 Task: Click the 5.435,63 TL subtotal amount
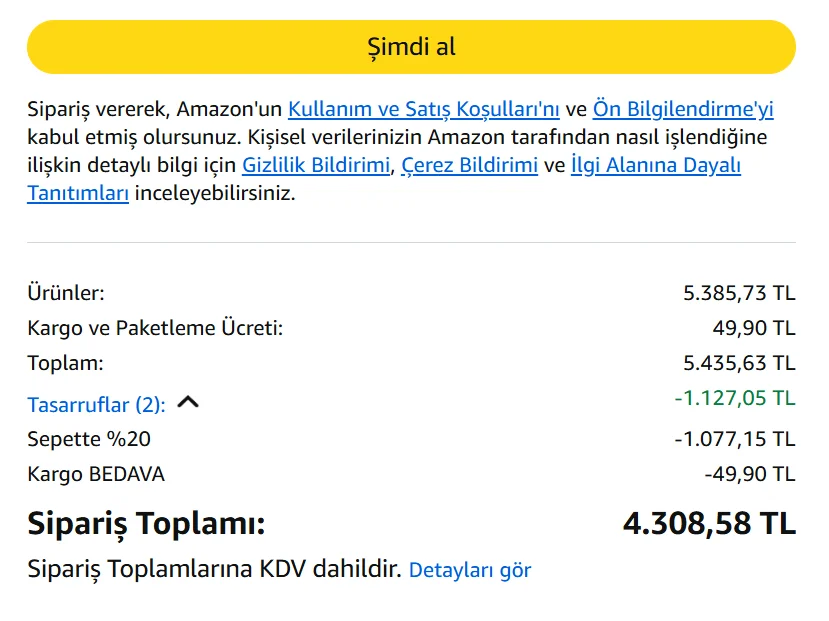pos(739,363)
